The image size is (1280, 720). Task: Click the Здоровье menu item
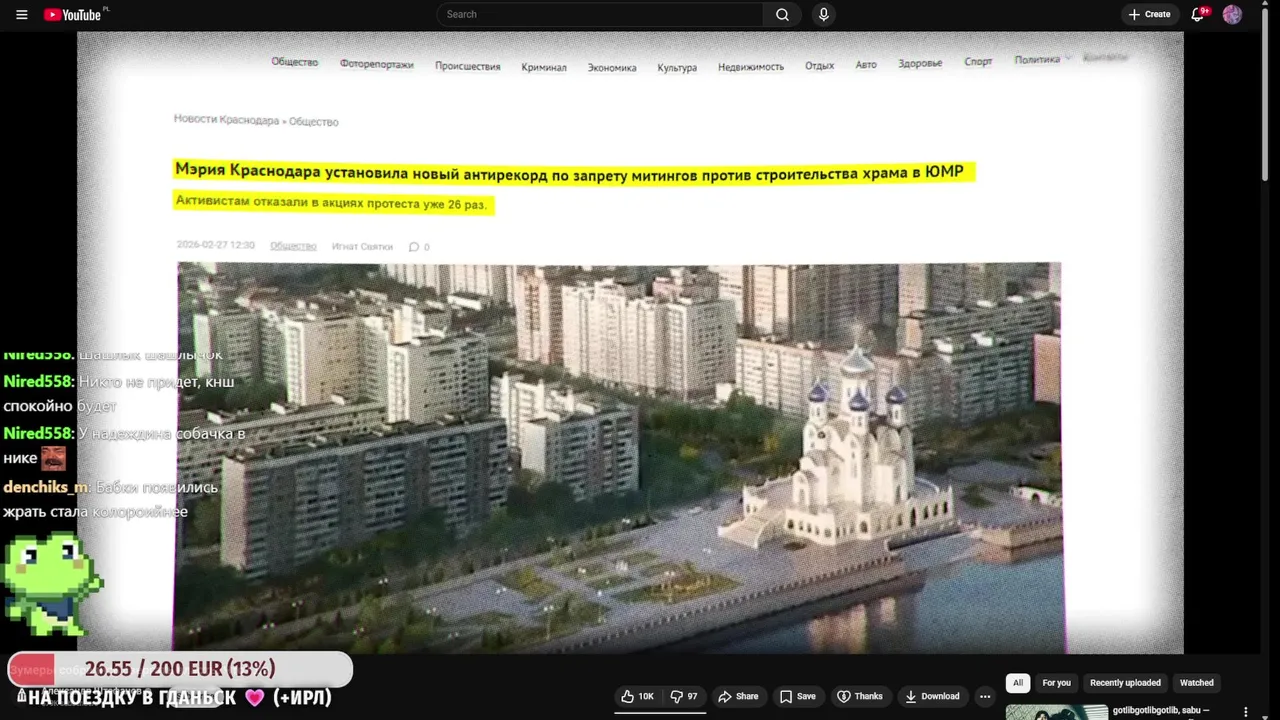click(x=920, y=64)
